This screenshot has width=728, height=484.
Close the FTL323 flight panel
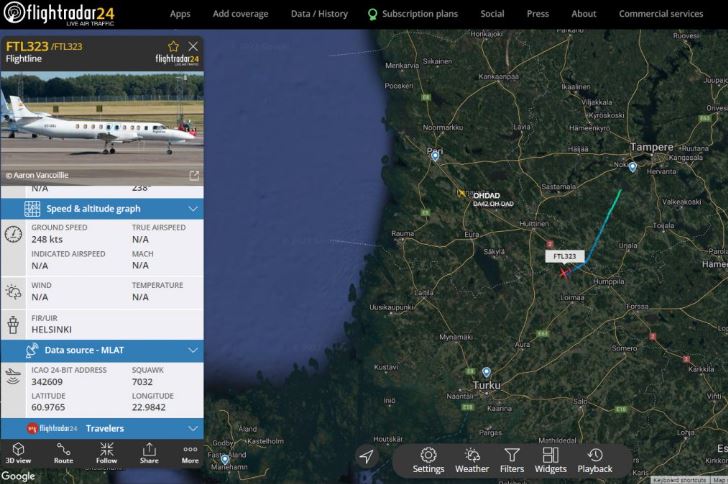(193, 46)
